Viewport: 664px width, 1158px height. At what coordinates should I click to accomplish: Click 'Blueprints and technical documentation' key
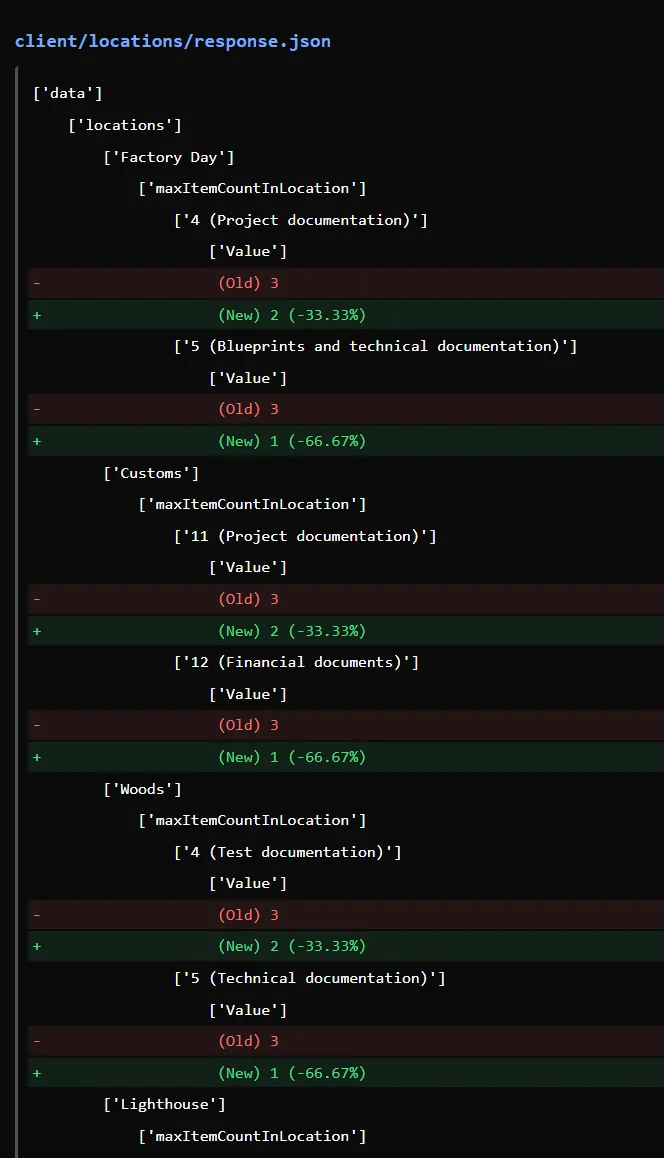[x=376, y=346]
